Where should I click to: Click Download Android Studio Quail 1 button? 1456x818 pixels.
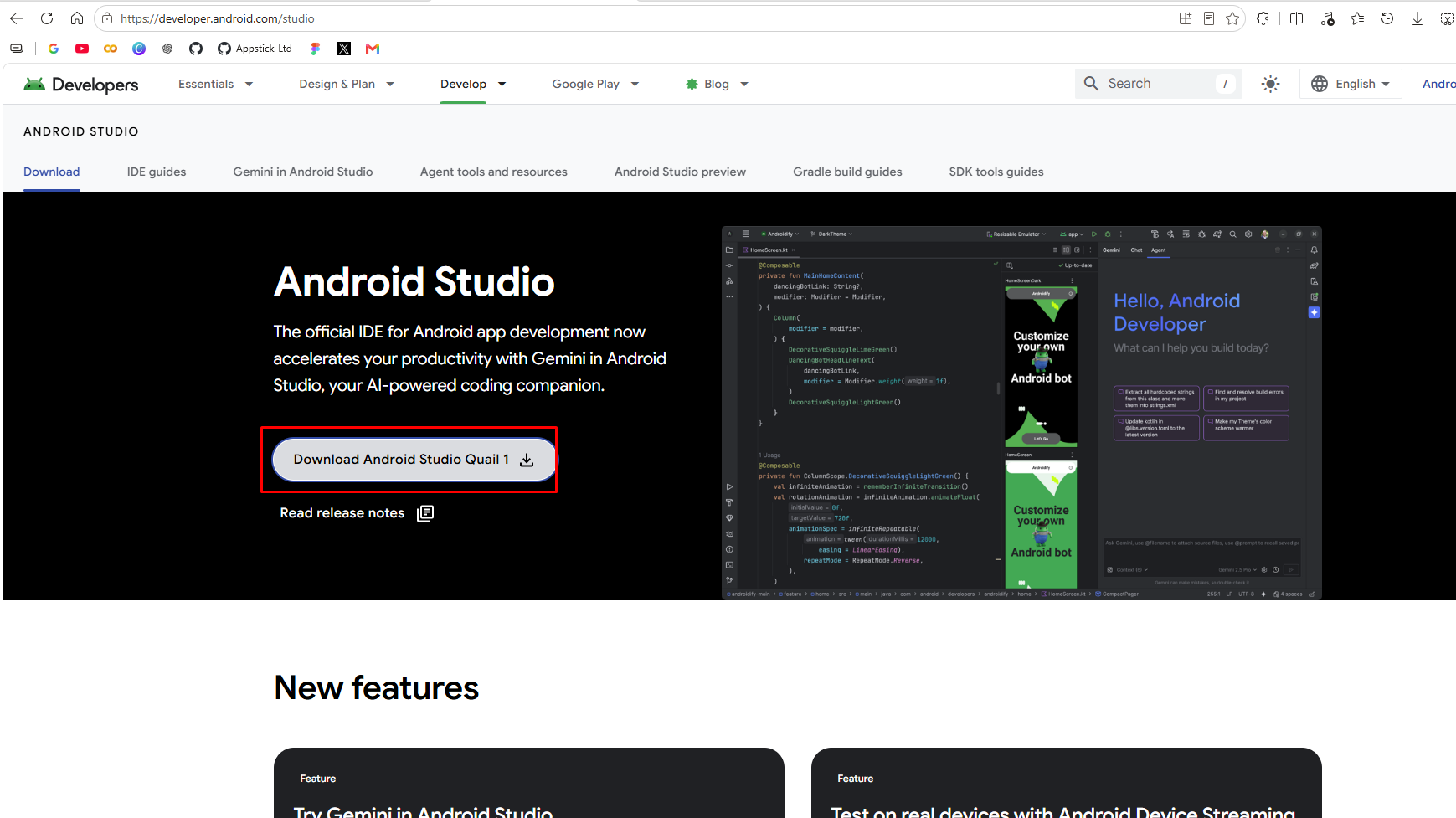(x=414, y=460)
